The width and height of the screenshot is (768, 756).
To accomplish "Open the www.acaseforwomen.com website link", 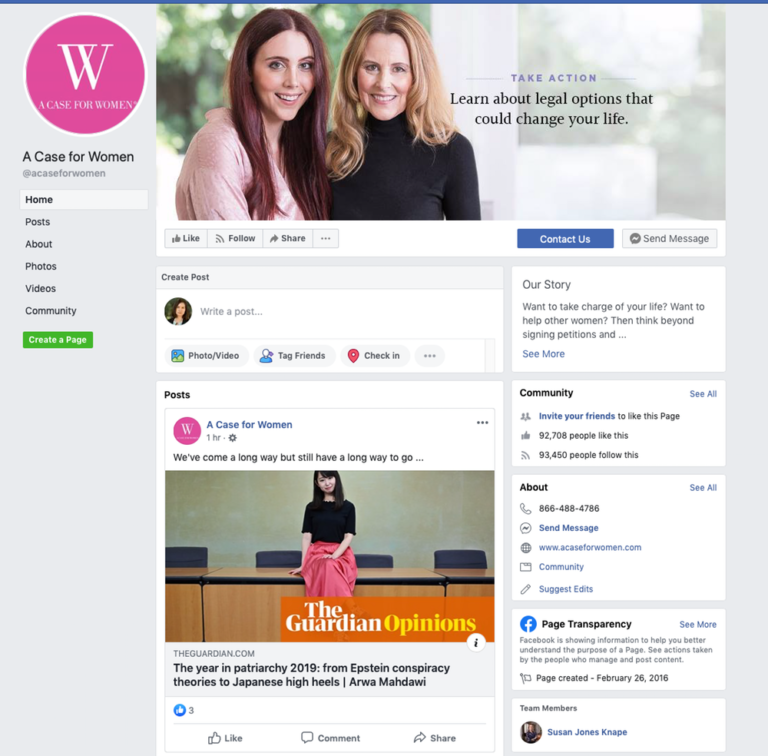I will pyautogui.click(x=590, y=547).
